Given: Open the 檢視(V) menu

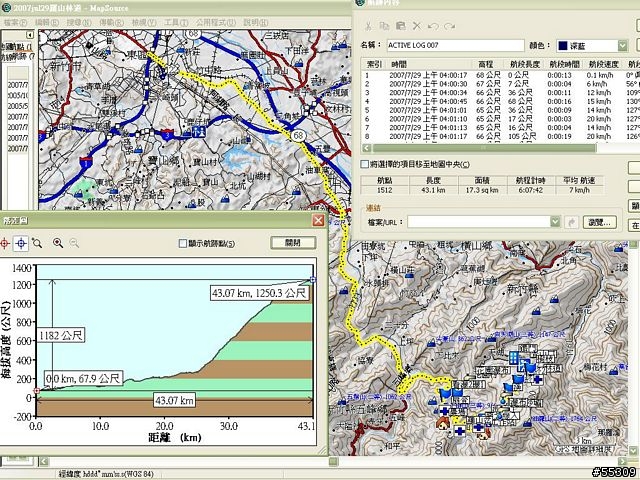Looking at the screenshot, I should pos(144,22).
